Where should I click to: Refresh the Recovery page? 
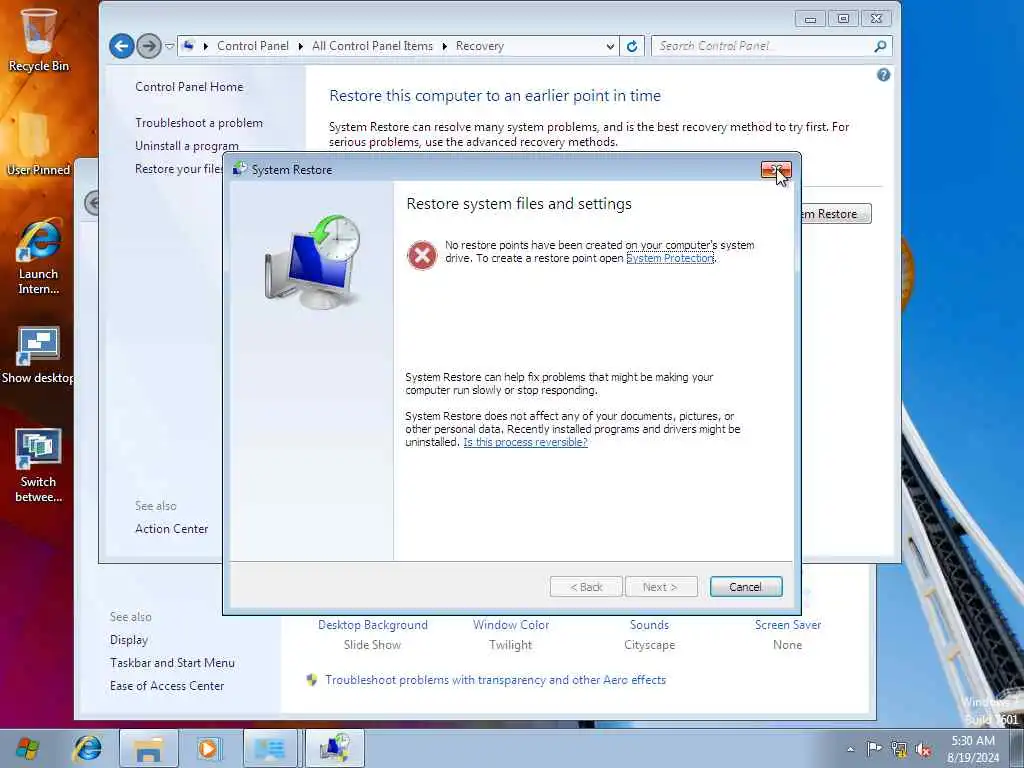coord(632,46)
